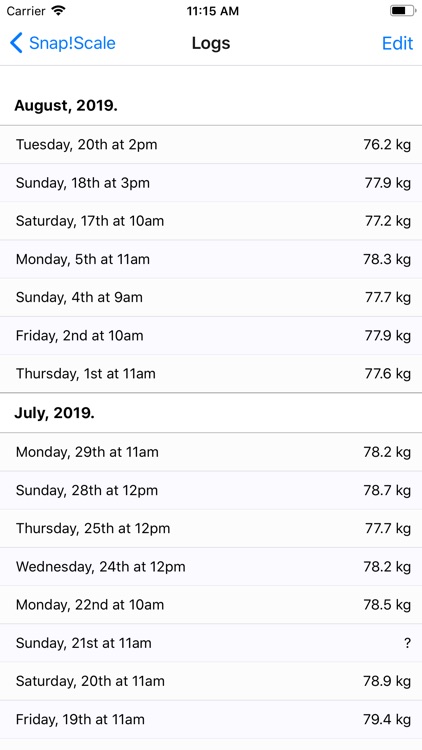Select the 78.7 kg Sunday, 28th entry
This screenshot has width=422, height=750.
click(x=211, y=490)
